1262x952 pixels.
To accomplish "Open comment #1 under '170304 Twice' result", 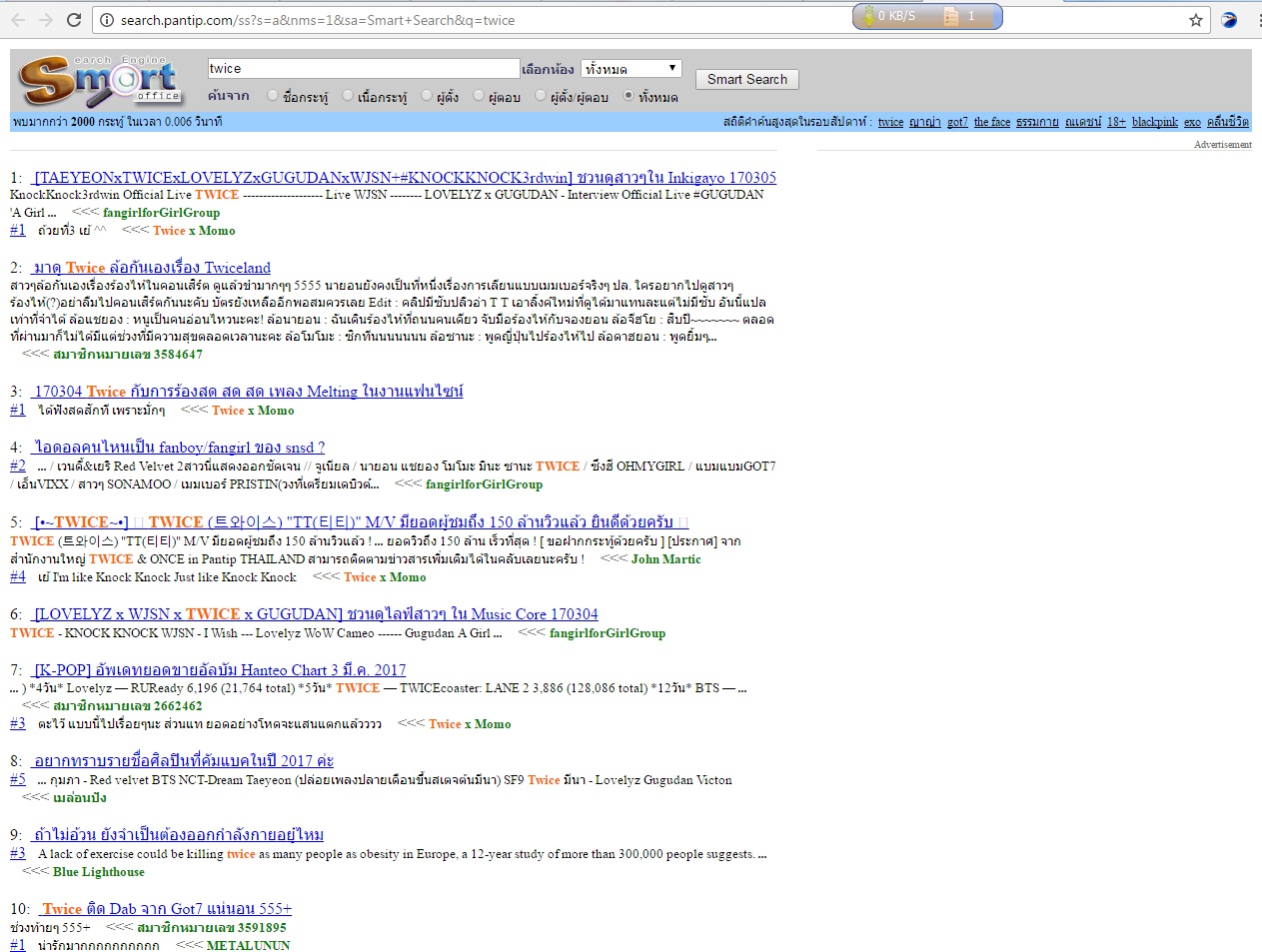I will click(x=18, y=410).
